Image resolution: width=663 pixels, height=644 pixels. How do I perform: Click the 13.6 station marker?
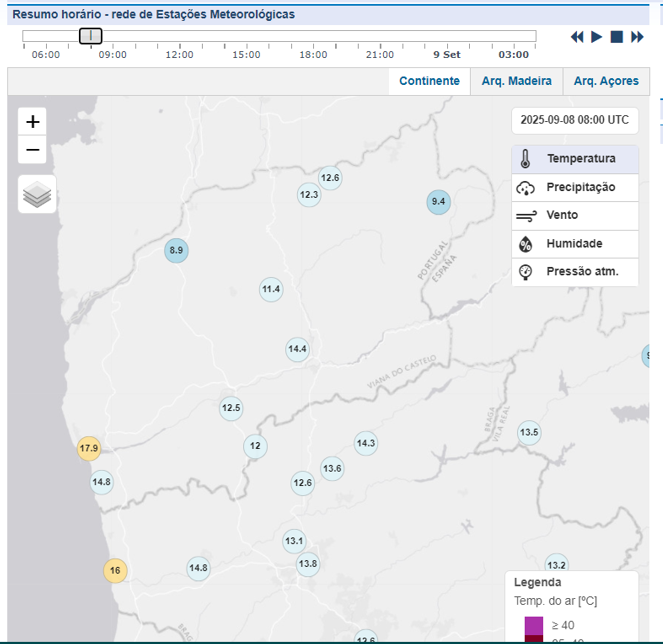(x=332, y=469)
